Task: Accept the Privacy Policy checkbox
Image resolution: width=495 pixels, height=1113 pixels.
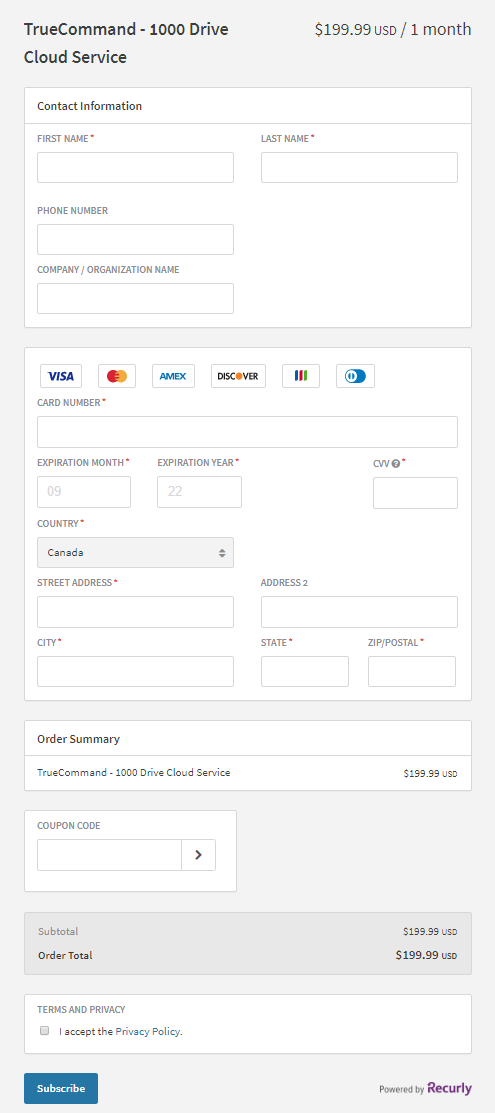Action: [x=45, y=1031]
